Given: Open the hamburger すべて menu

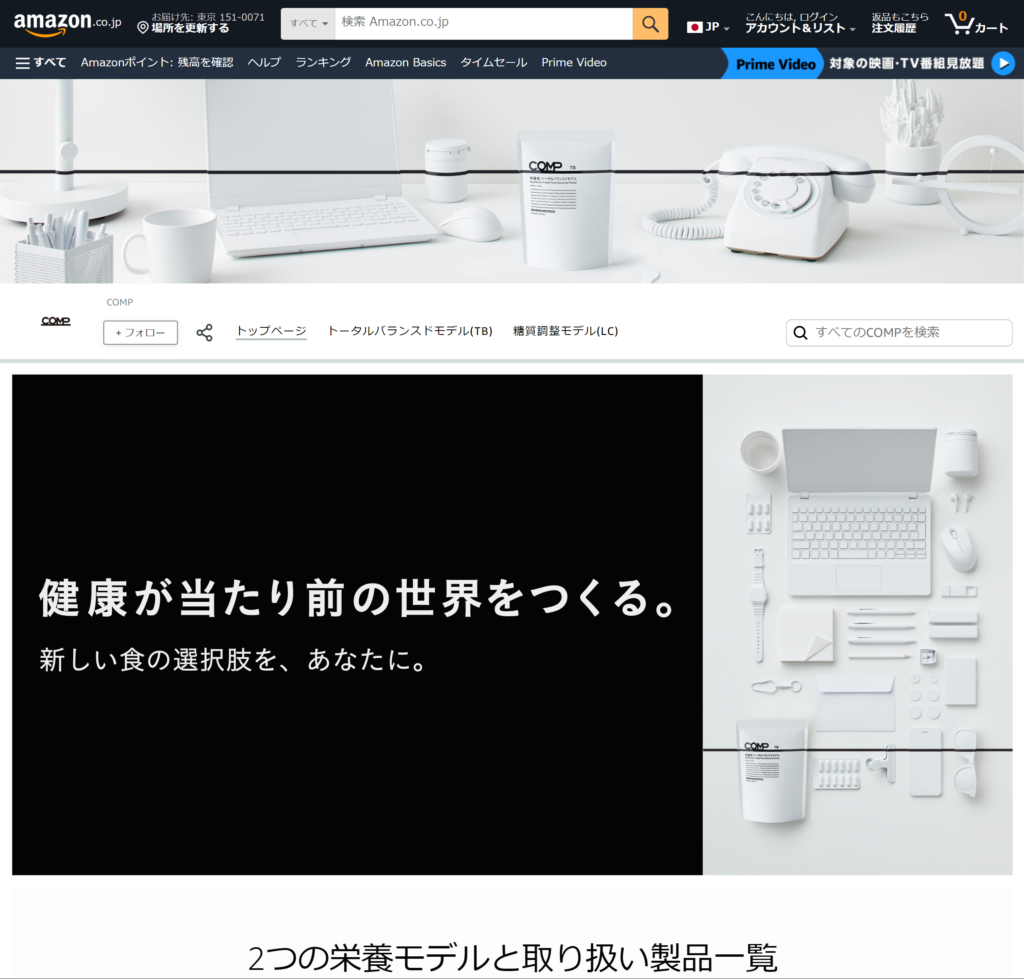Looking at the screenshot, I should coord(40,63).
